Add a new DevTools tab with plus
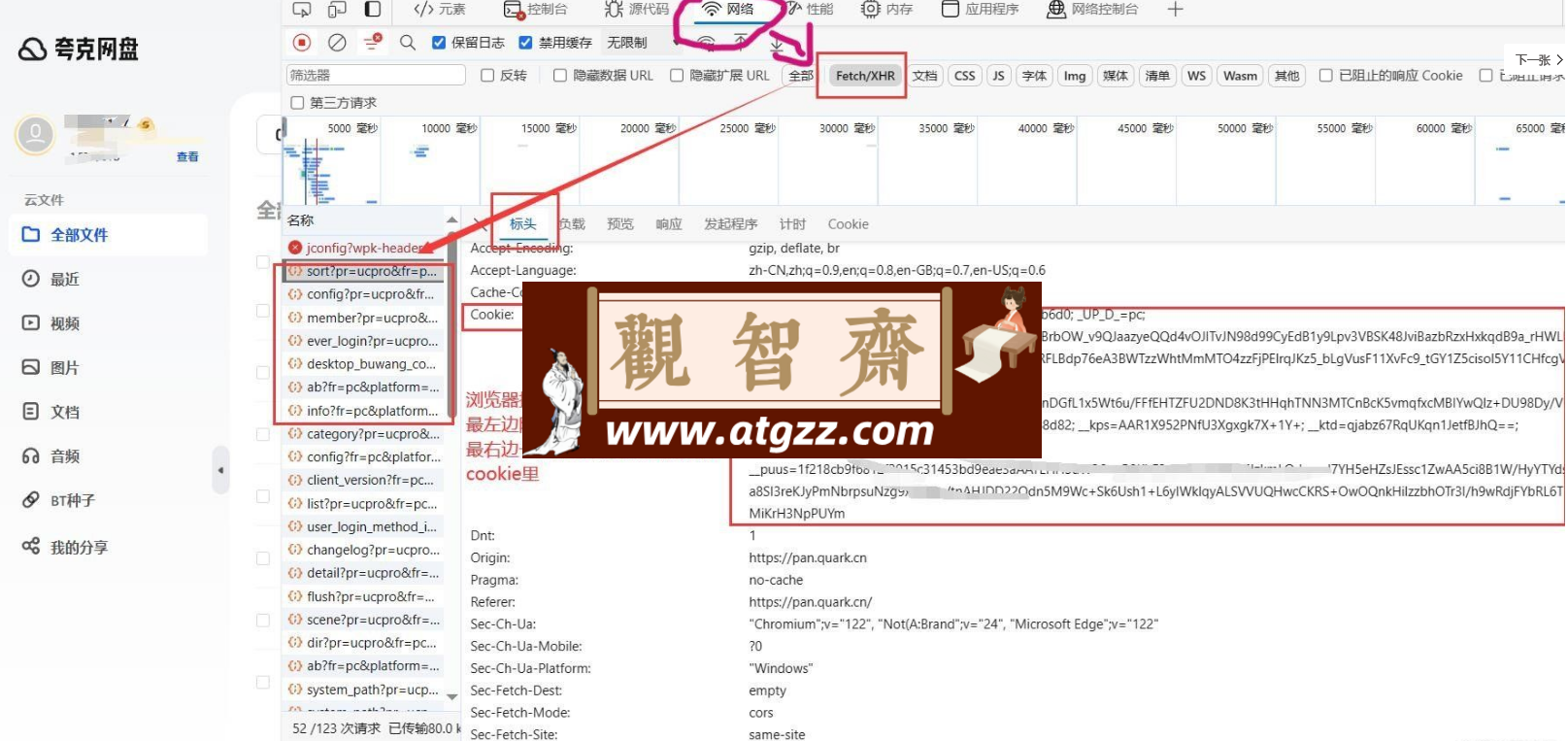 tap(1175, 10)
